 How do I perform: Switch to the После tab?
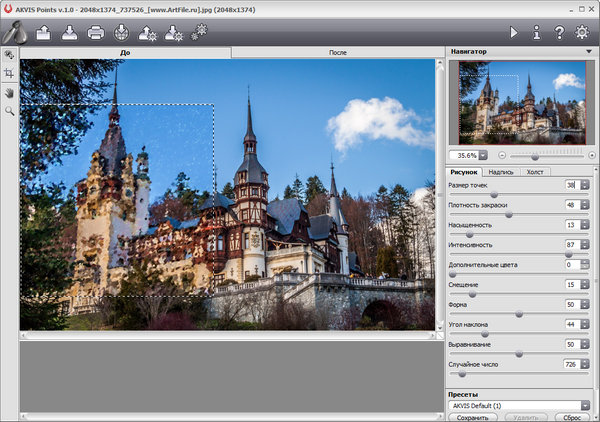pyautogui.click(x=337, y=51)
